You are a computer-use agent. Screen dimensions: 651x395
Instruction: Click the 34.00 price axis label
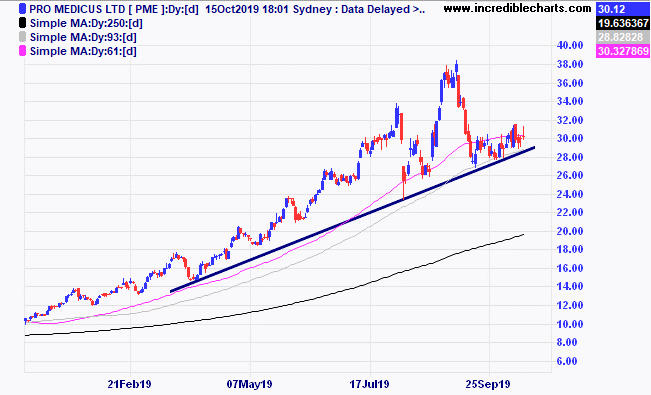570,101
